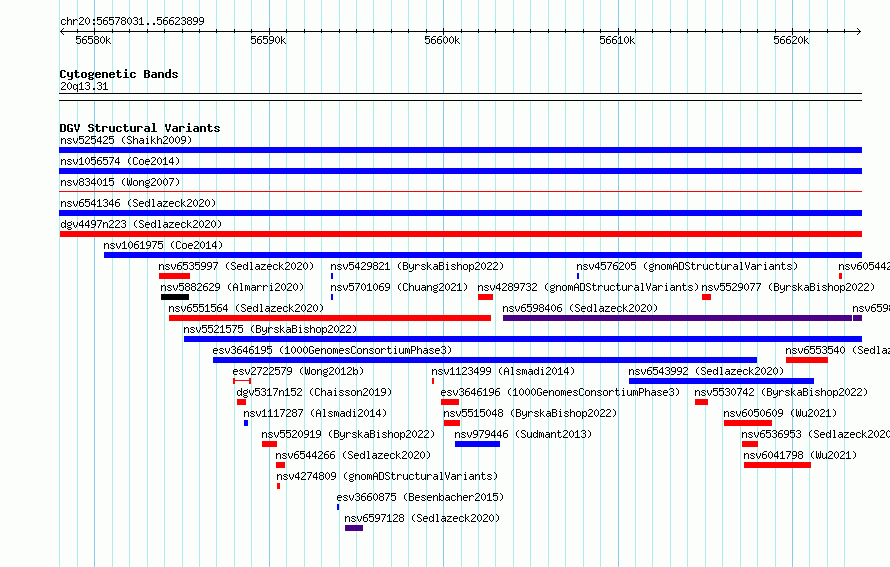890x567 pixels.
Task: Click the chr20:56578031..56623899 coordinates text
Action: tap(132, 22)
